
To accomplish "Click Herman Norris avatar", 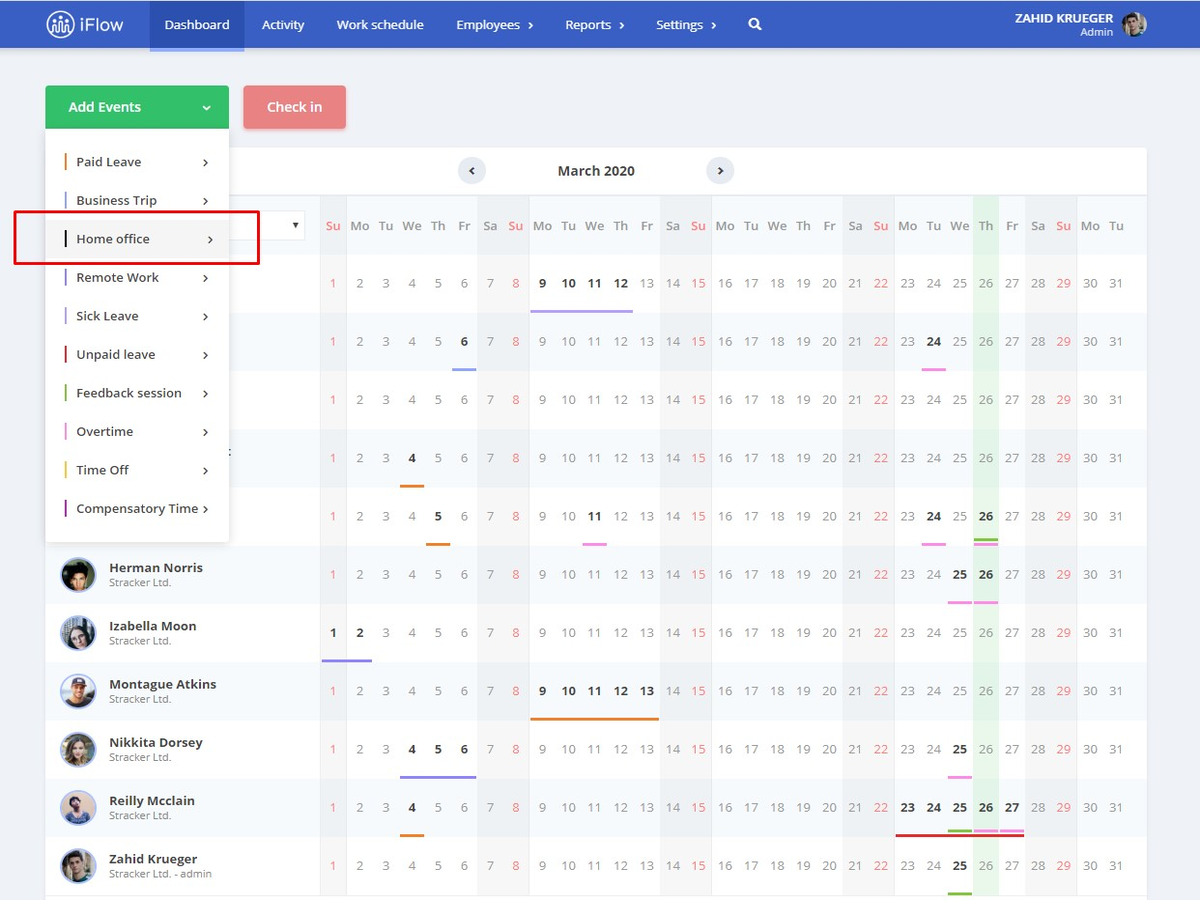I will coord(78,575).
